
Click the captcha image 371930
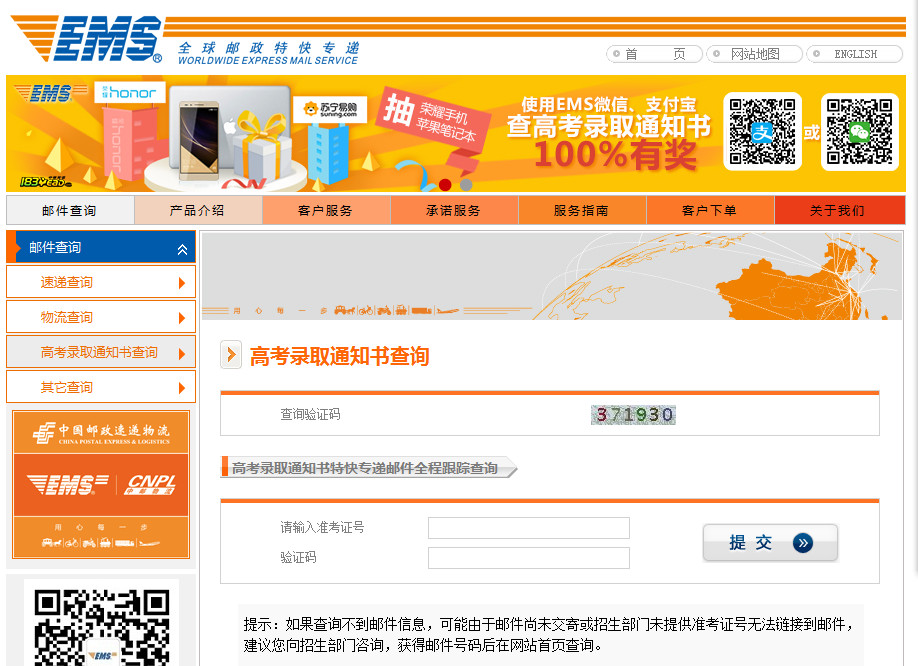tap(634, 414)
